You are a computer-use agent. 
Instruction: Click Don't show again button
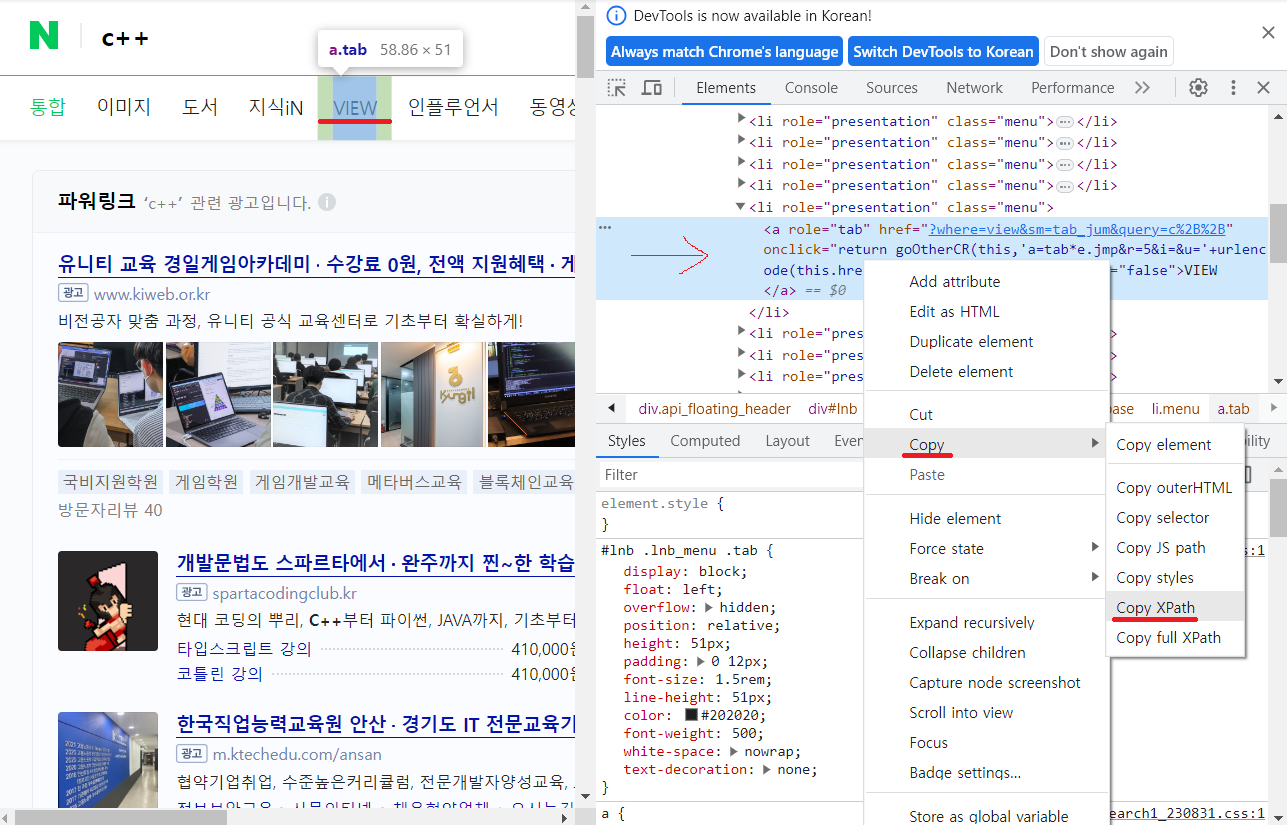tap(1108, 52)
